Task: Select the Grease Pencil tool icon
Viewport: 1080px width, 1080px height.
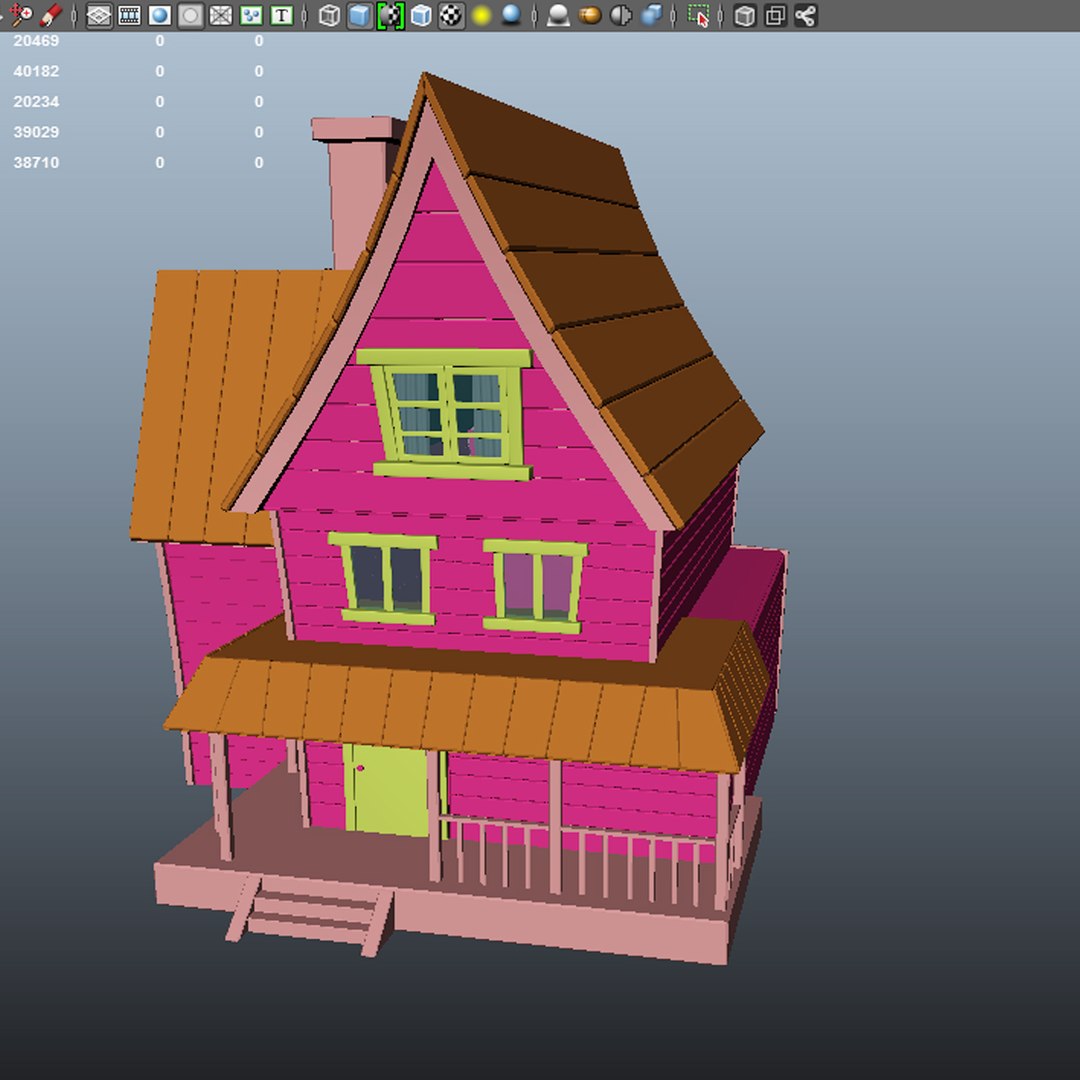Action: pos(51,15)
